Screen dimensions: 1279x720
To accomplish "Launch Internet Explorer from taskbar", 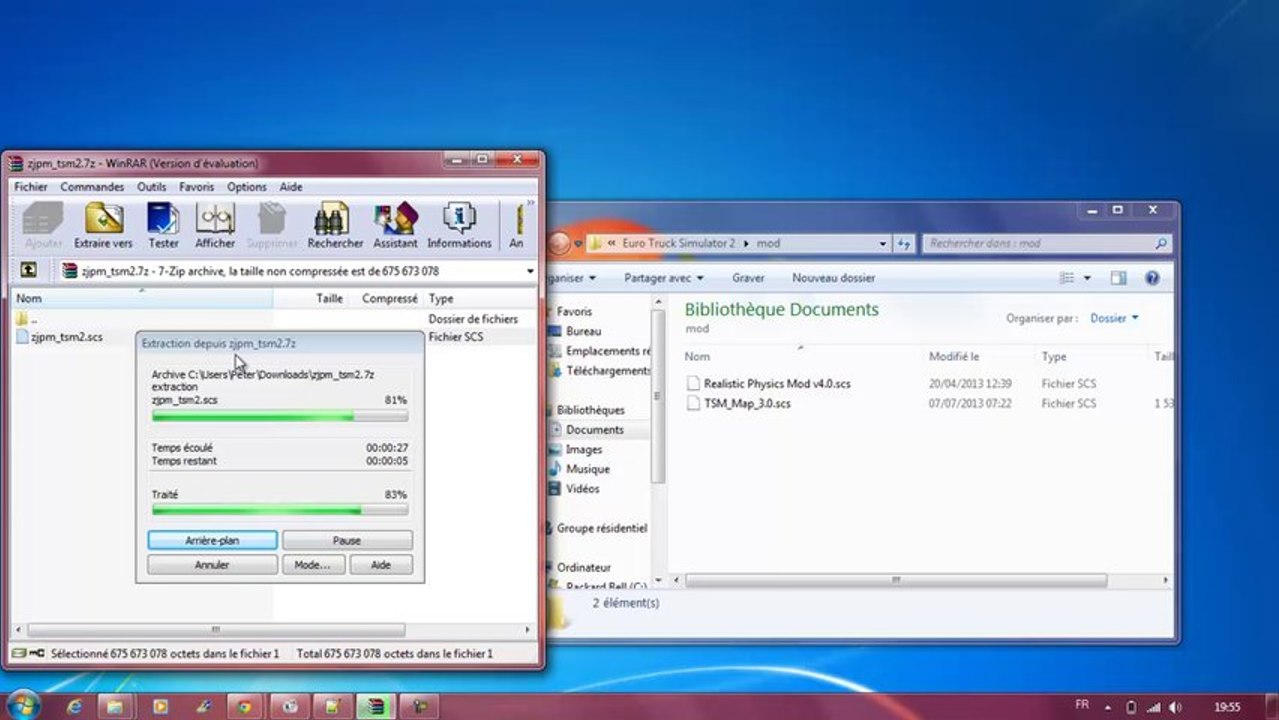I will point(74,706).
